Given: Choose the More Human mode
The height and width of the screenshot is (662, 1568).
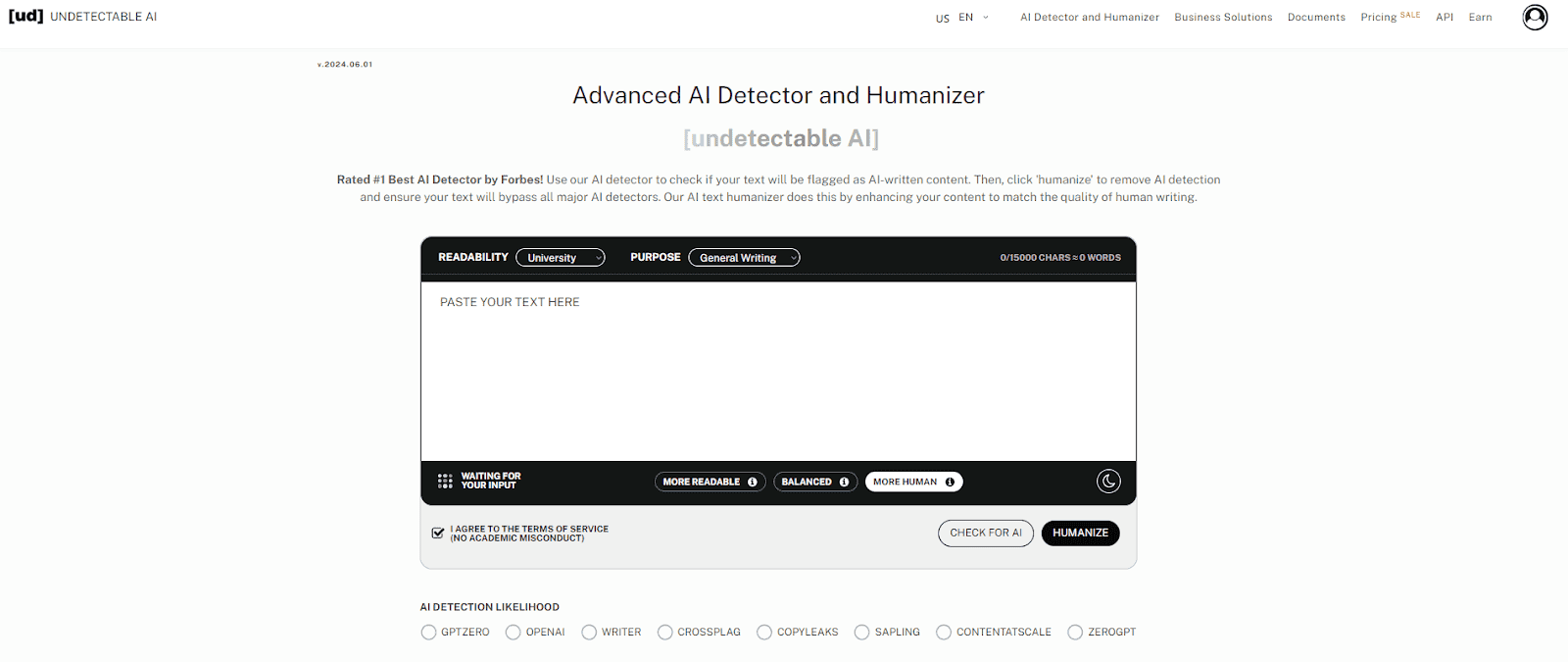Looking at the screenshot, I should tap(913, 482).
